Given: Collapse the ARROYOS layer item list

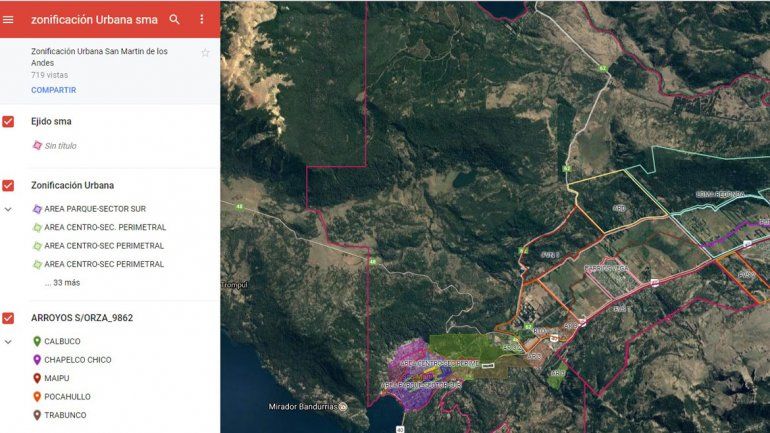Looking at the screenshot, I should pos(9,341).
